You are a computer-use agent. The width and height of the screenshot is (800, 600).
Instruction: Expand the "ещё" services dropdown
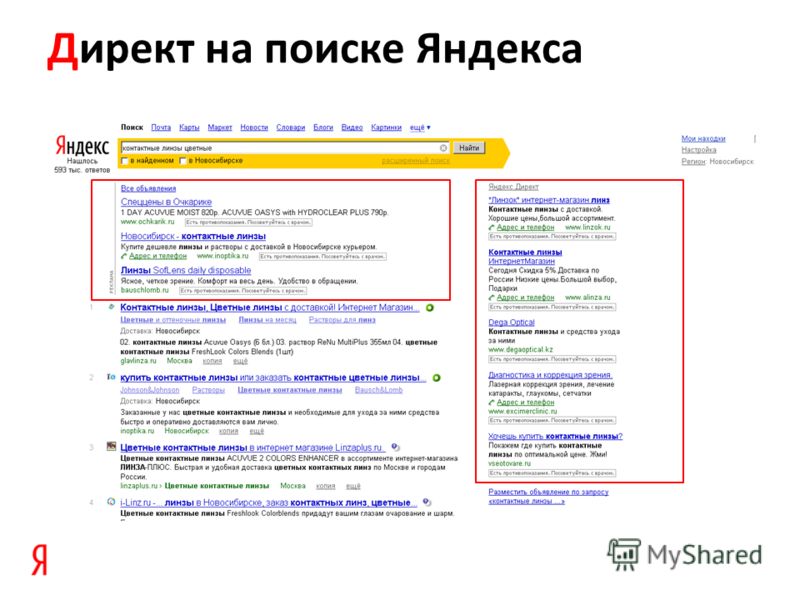420,128
